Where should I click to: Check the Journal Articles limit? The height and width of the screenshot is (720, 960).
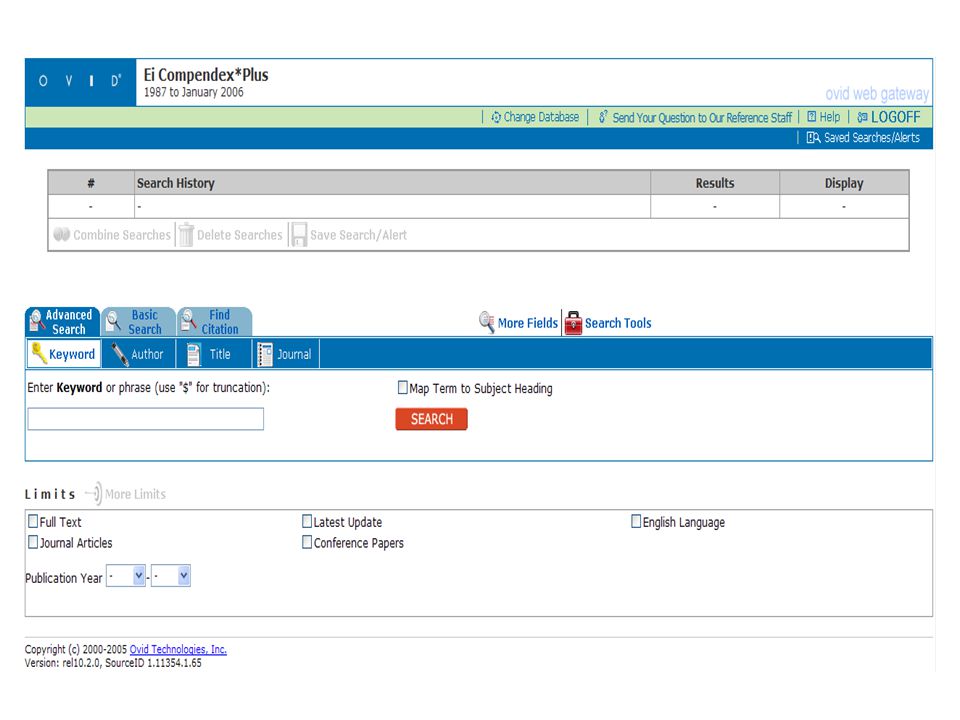click(33, 542)
